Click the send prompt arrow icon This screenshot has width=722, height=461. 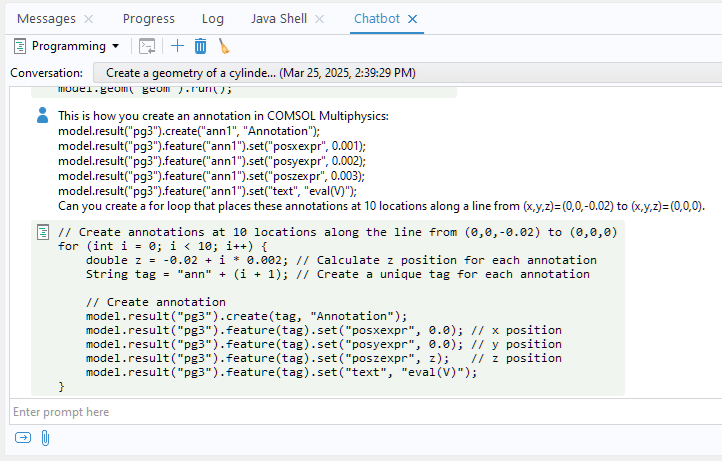point(23,438)
